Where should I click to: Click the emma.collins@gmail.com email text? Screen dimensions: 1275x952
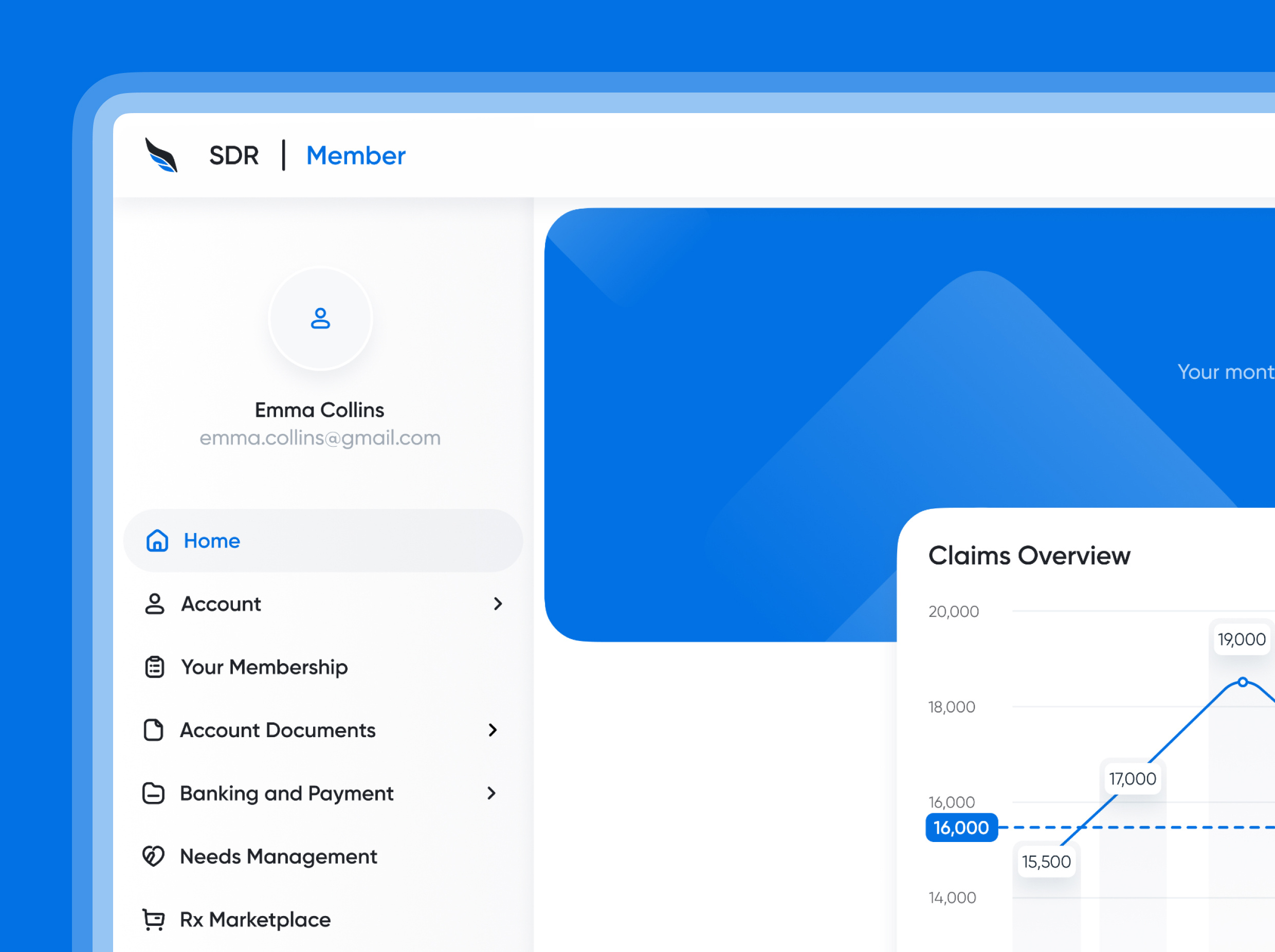pos(320,437)
